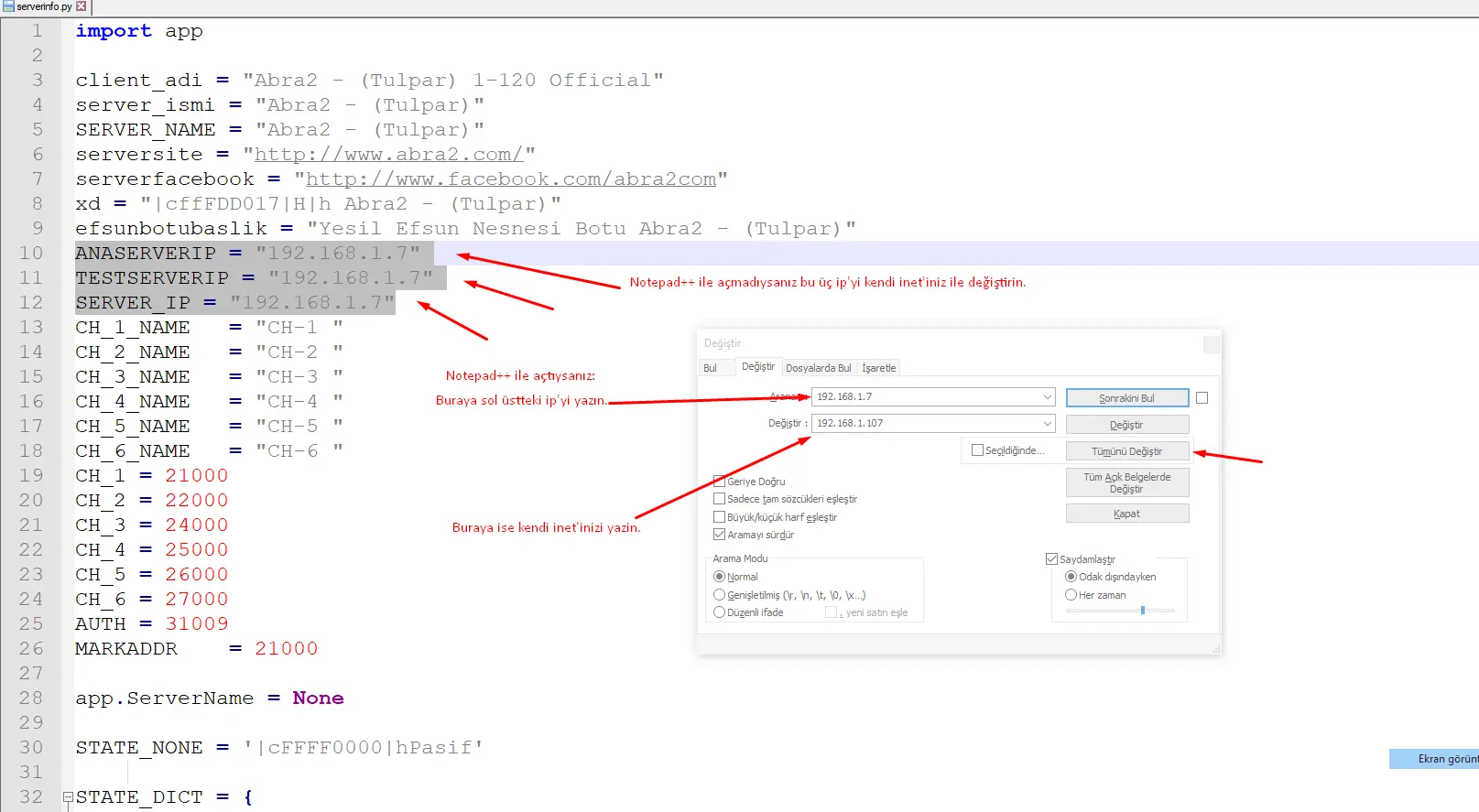Click the Kapat button
The width and height of the screenshot is (1479, 812).
[x=1126, y=514]
